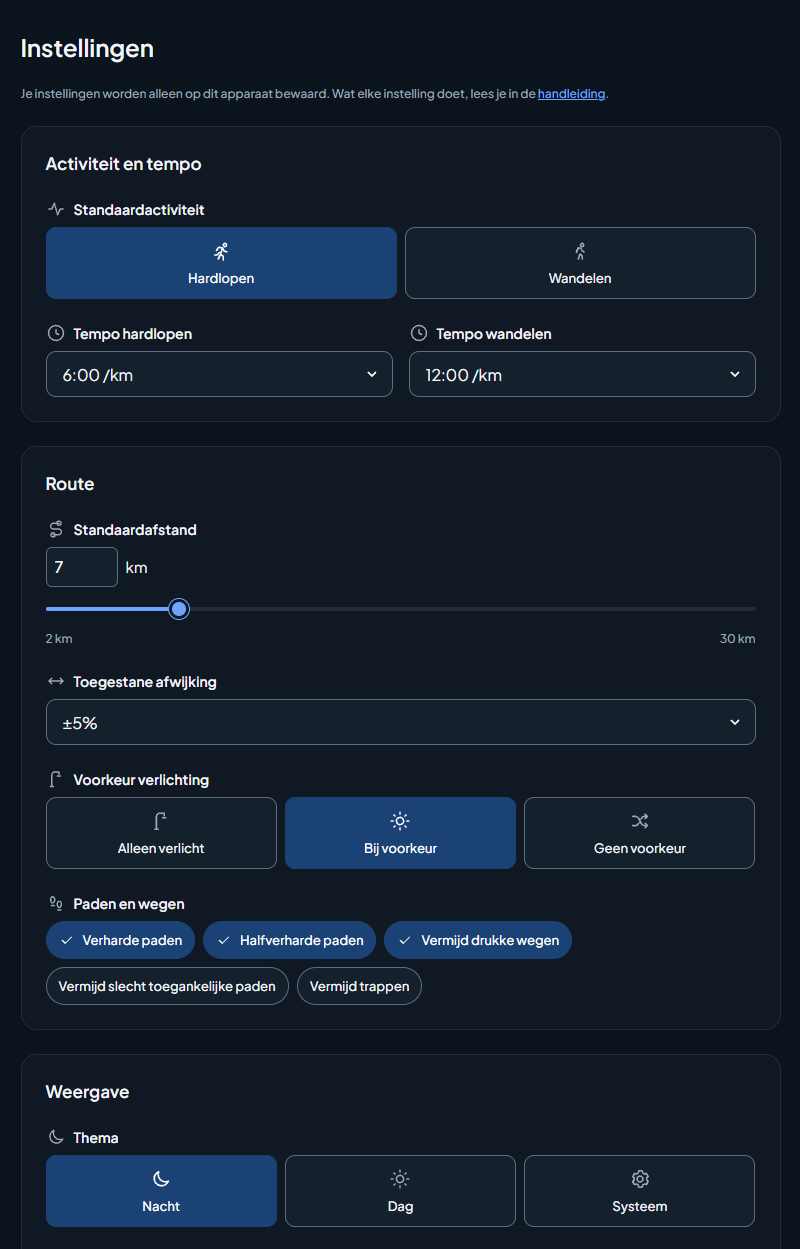Click the chevron arrow in Tempo wandelen
Screen dimensions: 800x1249
[x=735, y=374]
